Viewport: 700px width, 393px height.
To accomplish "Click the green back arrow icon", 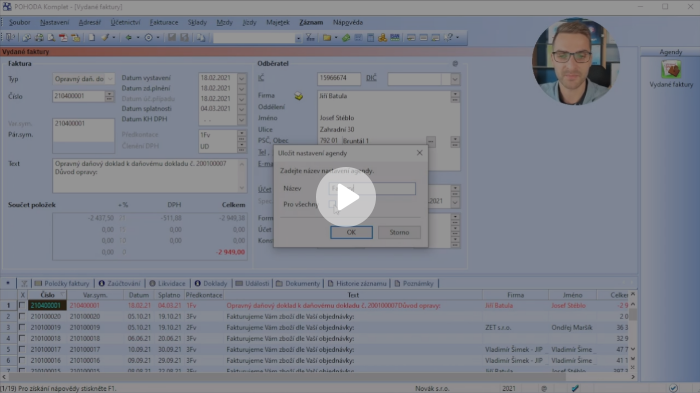I will pyautogui.click(x=129, y=38).
